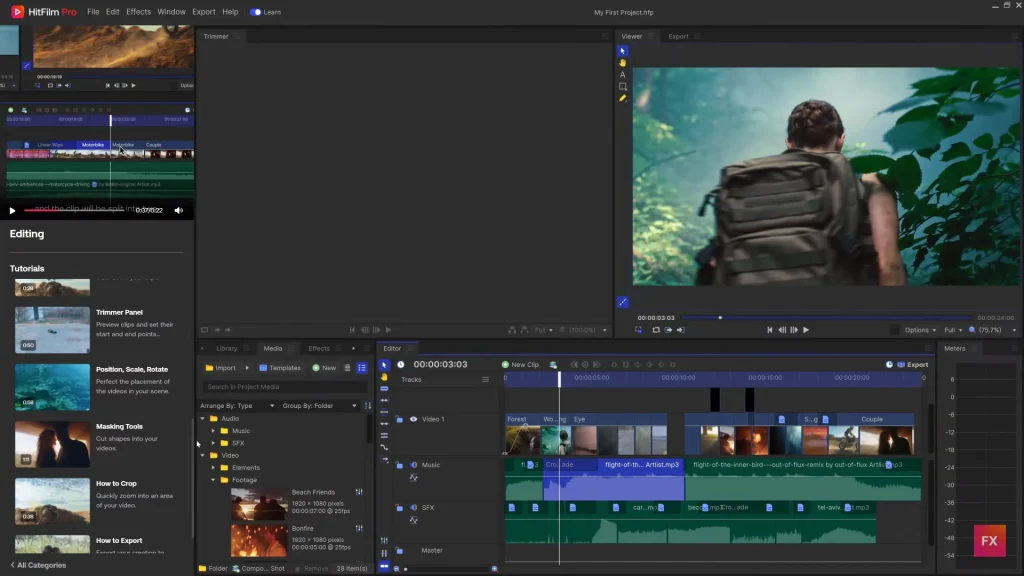Lock the Video 1 track

click(399, 419)
